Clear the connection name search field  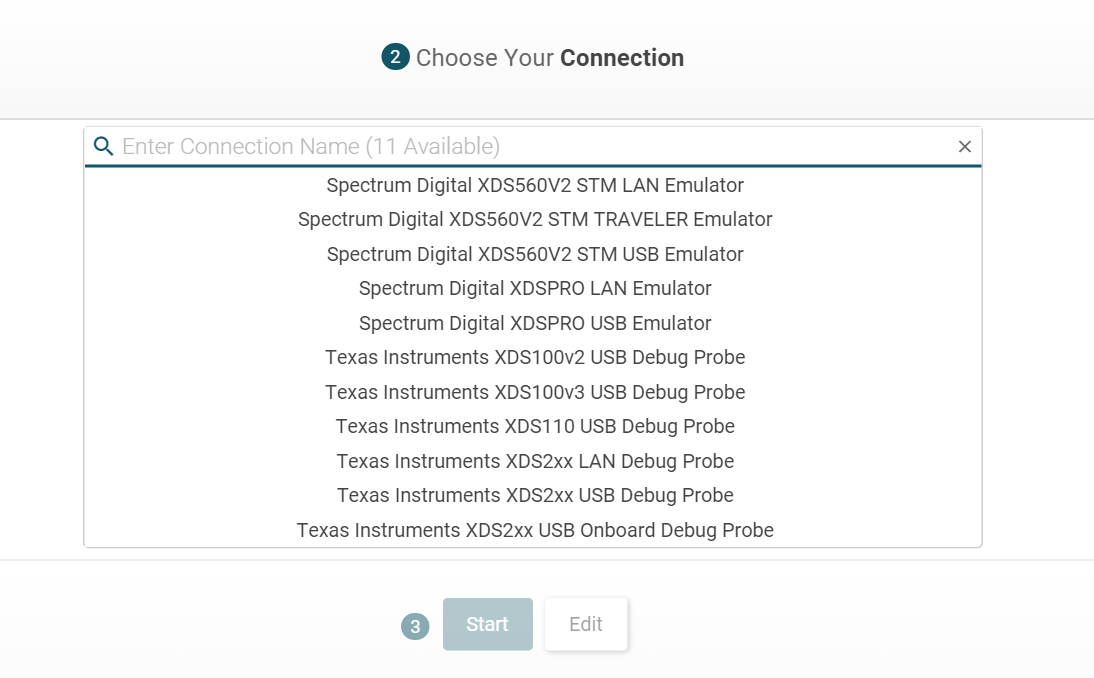(964, 147)
